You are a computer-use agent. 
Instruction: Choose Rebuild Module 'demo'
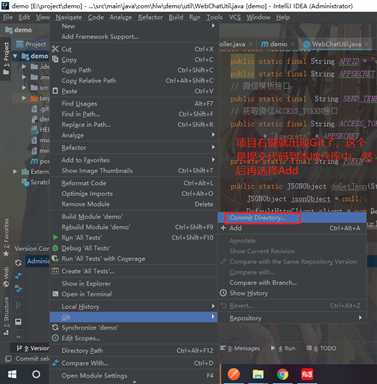tap(133, 227)
